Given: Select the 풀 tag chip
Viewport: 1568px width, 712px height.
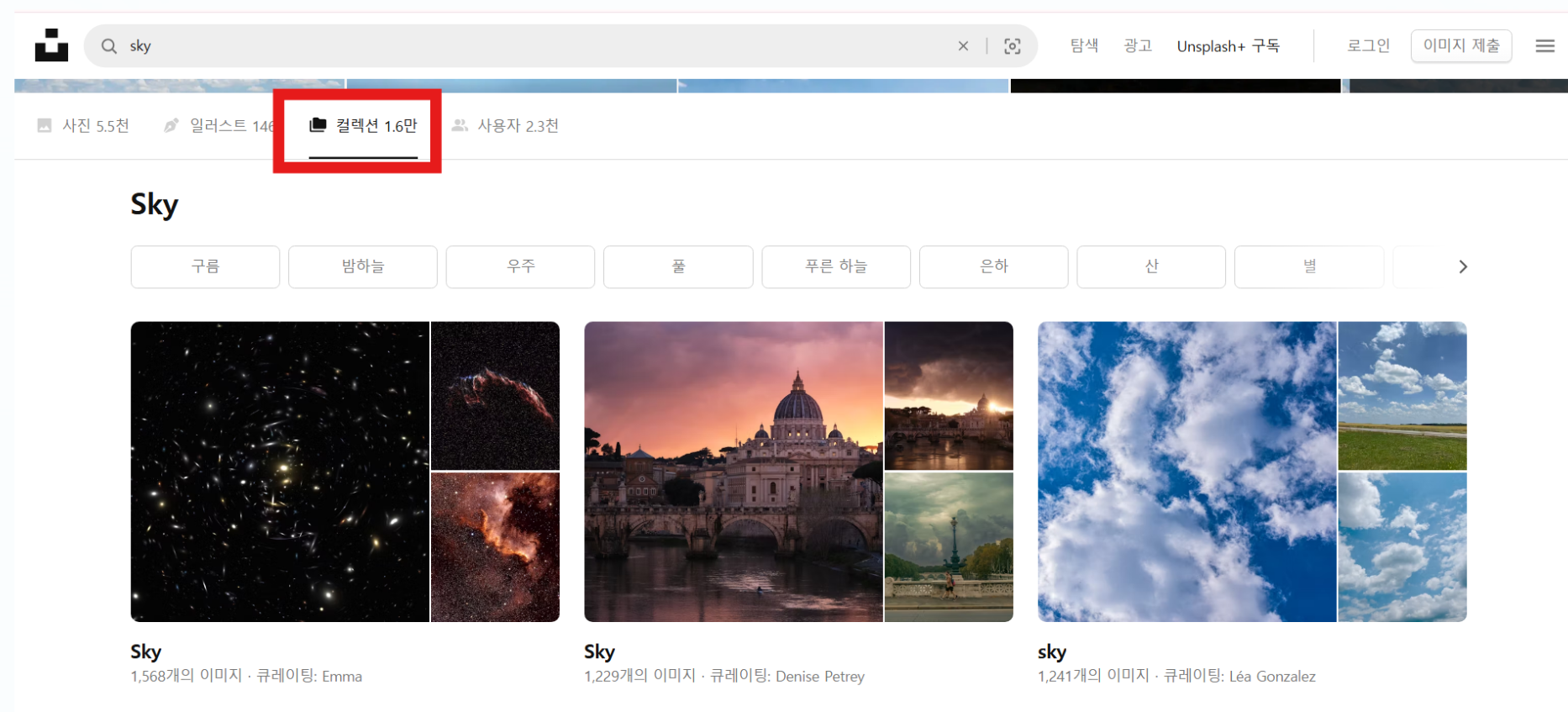Looking at the screenshot, I should coord(678,266).
